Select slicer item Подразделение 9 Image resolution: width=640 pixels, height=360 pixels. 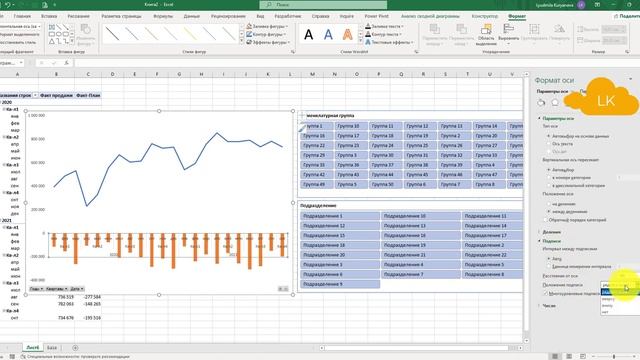tap(340, 284)
